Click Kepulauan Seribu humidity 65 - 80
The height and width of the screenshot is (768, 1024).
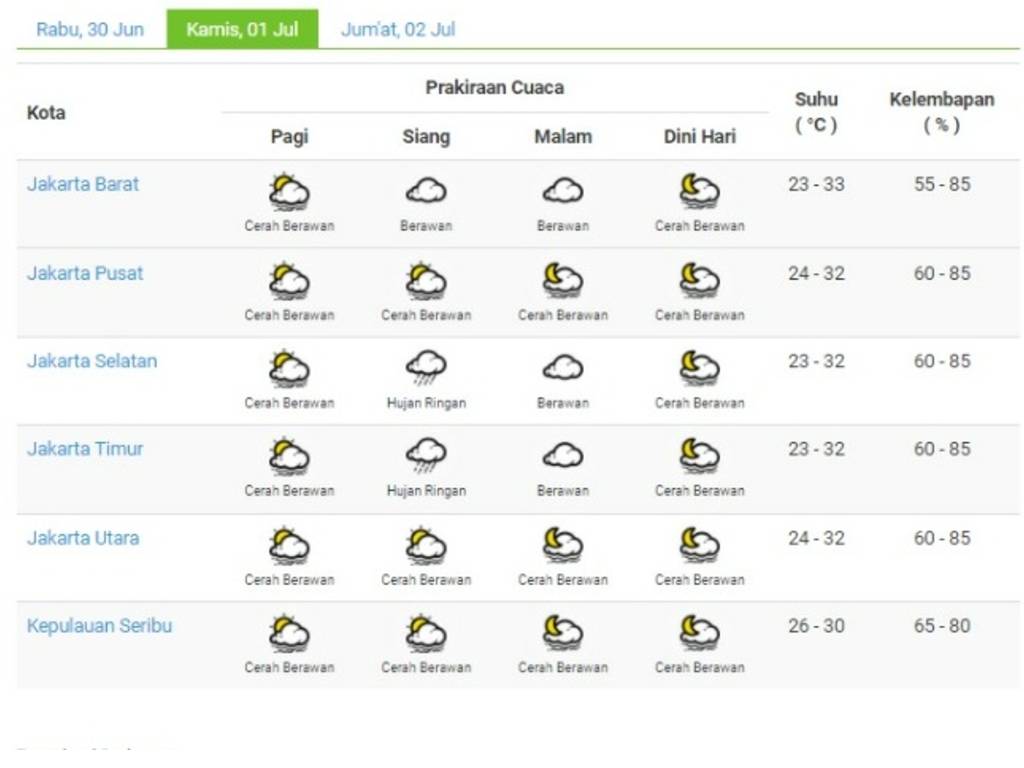click(942, 626)
